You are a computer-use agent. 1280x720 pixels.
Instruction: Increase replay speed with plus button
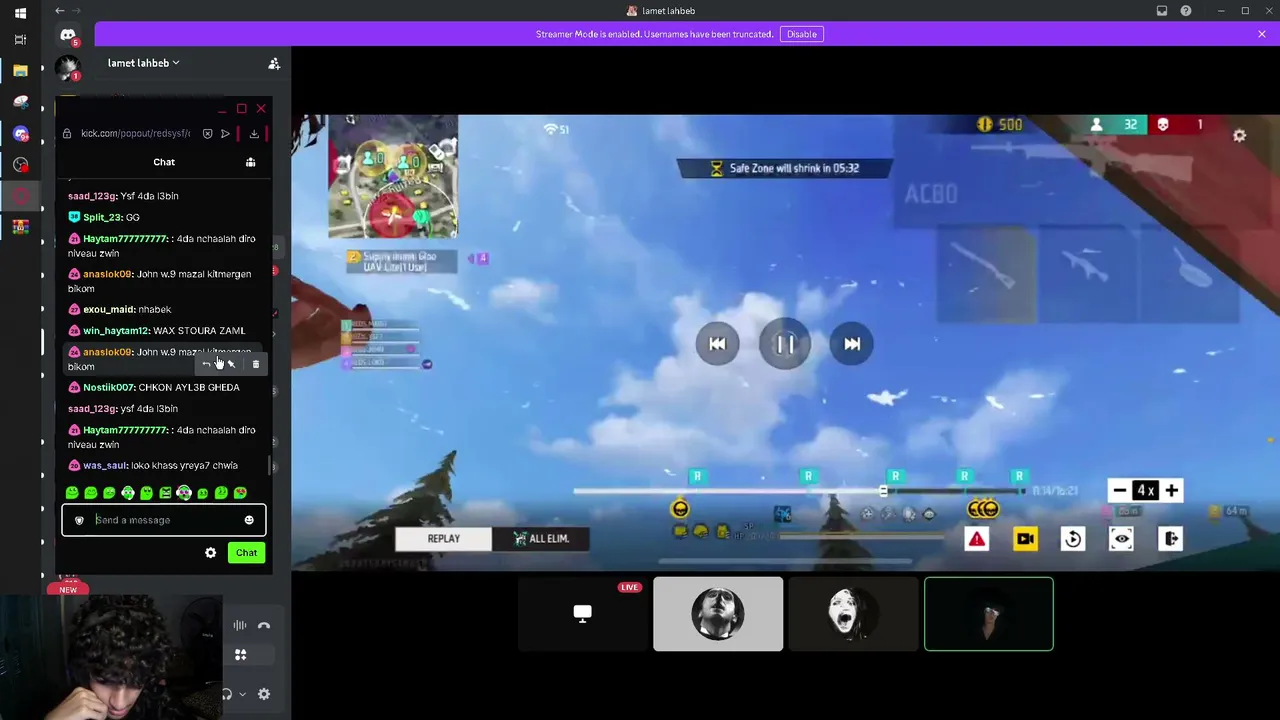(1171, 491)
